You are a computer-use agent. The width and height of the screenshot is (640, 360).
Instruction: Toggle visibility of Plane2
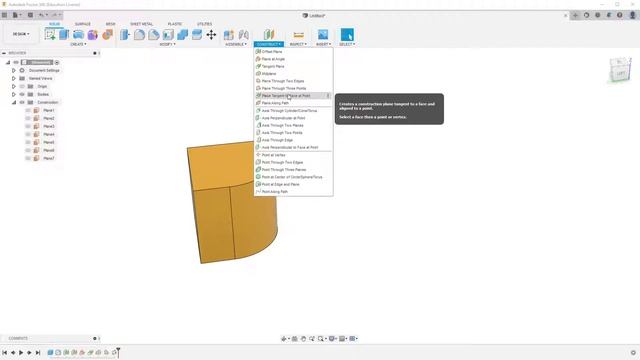(28, 118)
